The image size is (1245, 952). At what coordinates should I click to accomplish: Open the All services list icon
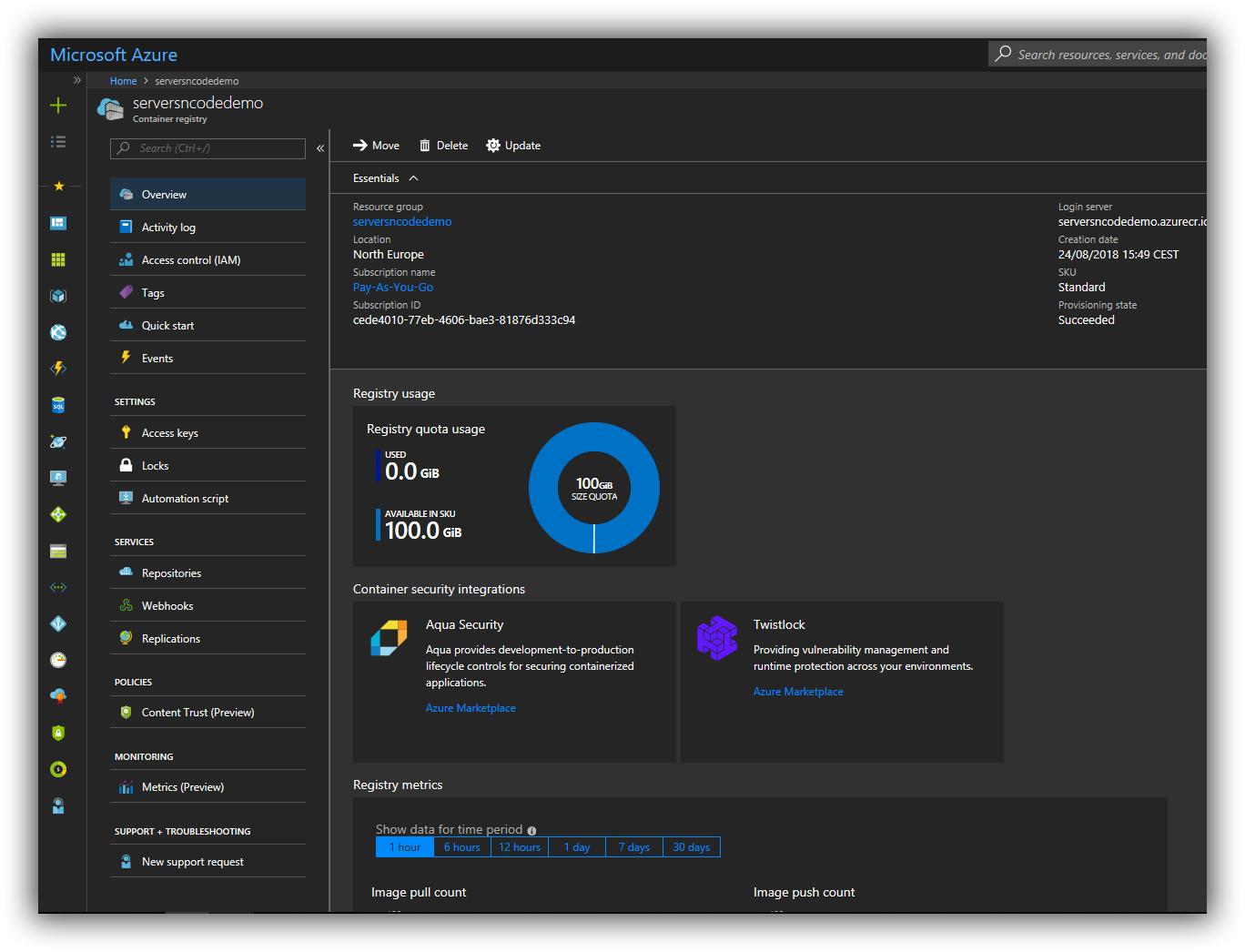58,142
